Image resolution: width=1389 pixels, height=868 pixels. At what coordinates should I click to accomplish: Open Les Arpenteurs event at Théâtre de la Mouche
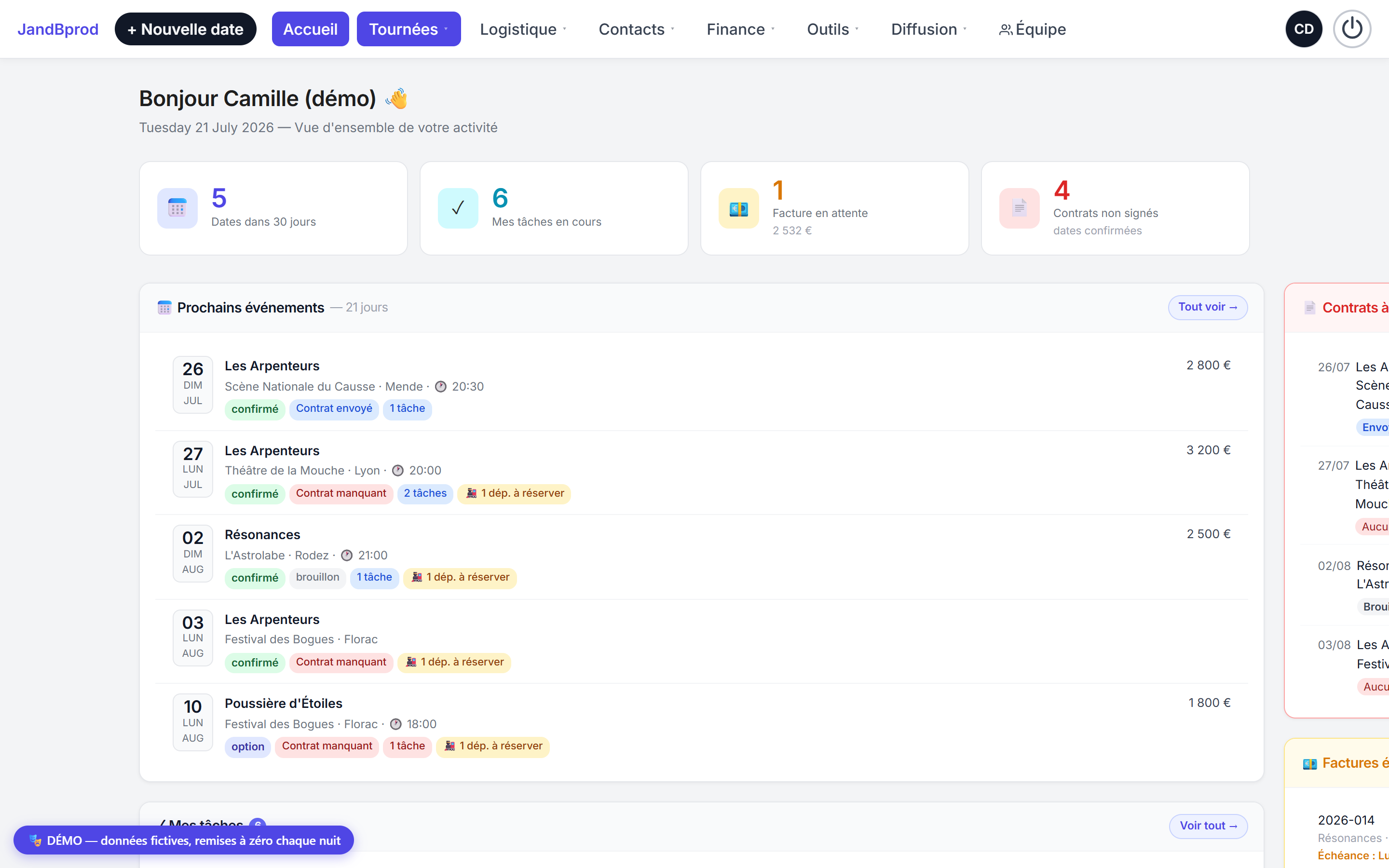click(272, 451)
